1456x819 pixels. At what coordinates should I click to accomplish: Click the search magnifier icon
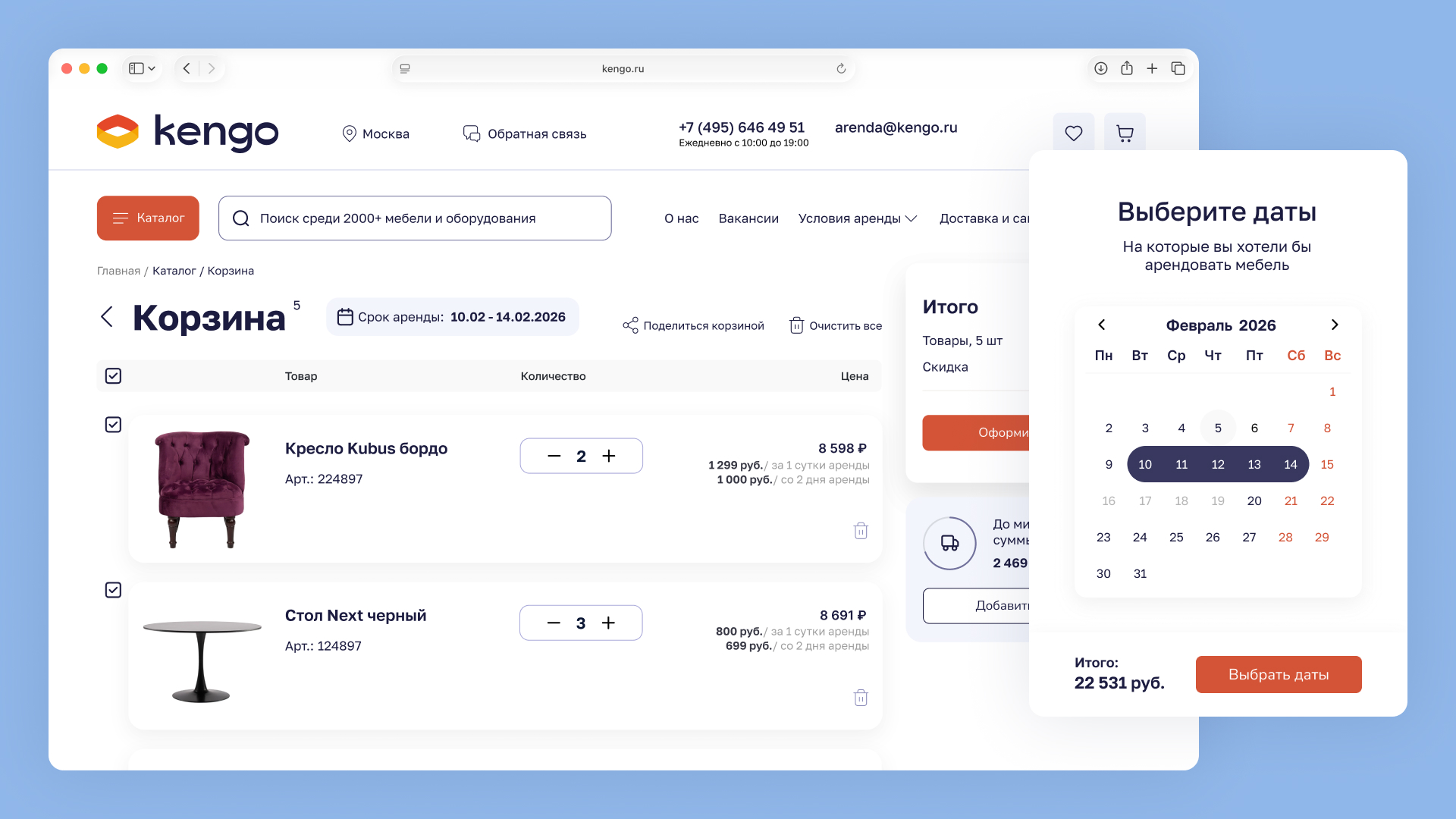click(241, 218)
